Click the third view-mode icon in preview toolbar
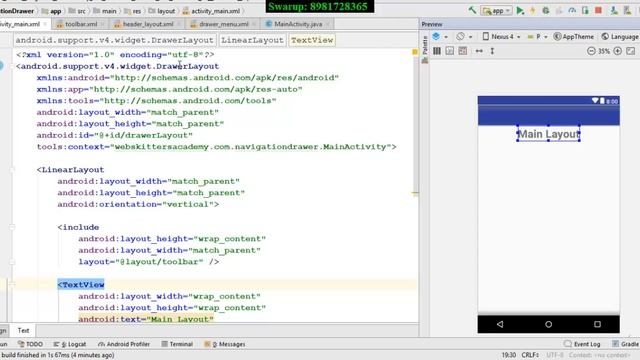Screen dimensions: 640x360 463,51
